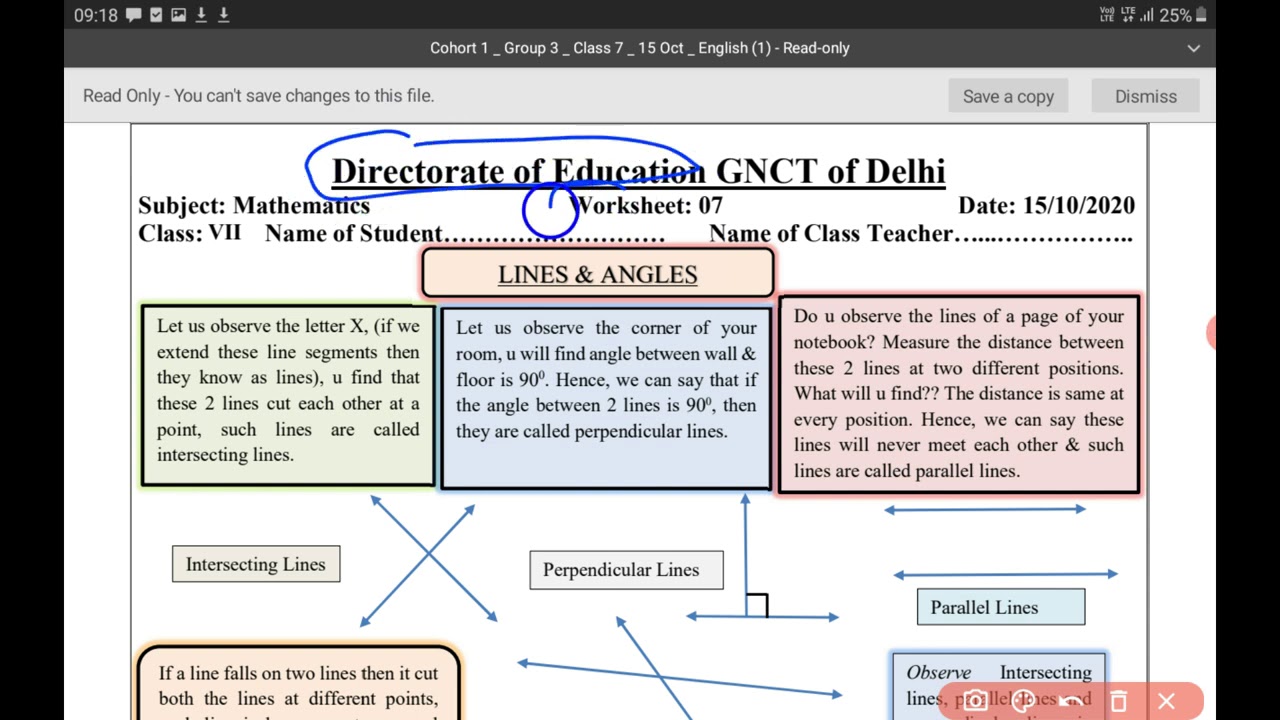Tap the 09:18 clock in status bar
Viewport: 1280px width, 720px height.
[x=96, y=15]
